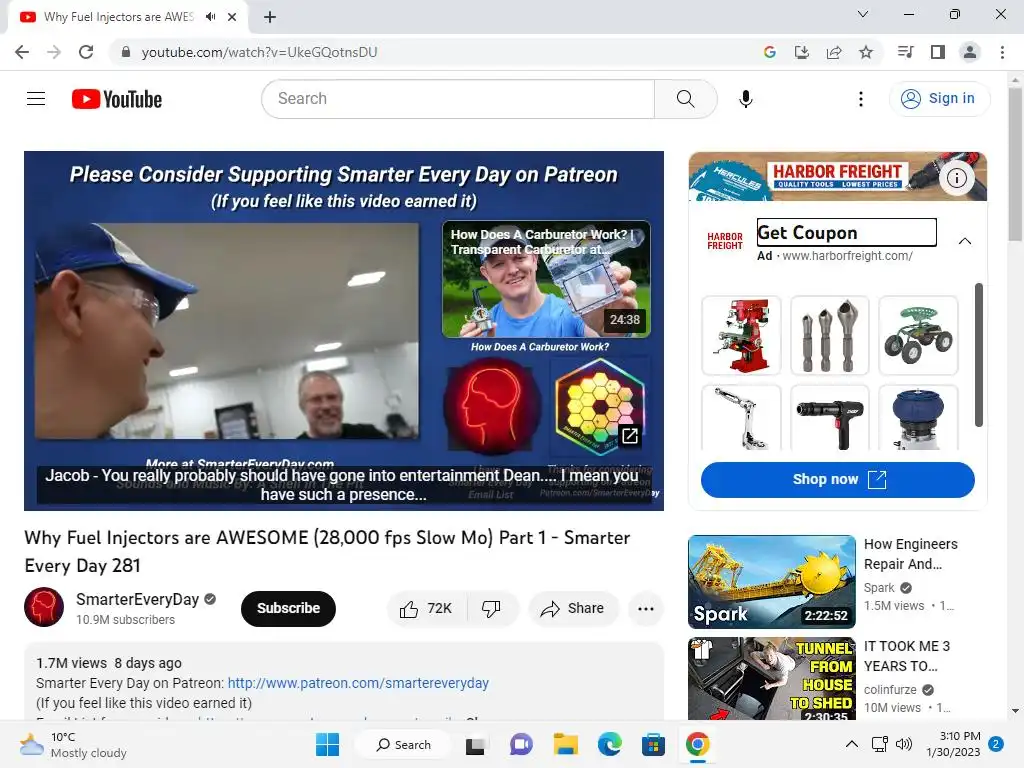Launch Microsoft Edge from taskbar
This screenshot has height=768, width=1024.
point(609,744)
